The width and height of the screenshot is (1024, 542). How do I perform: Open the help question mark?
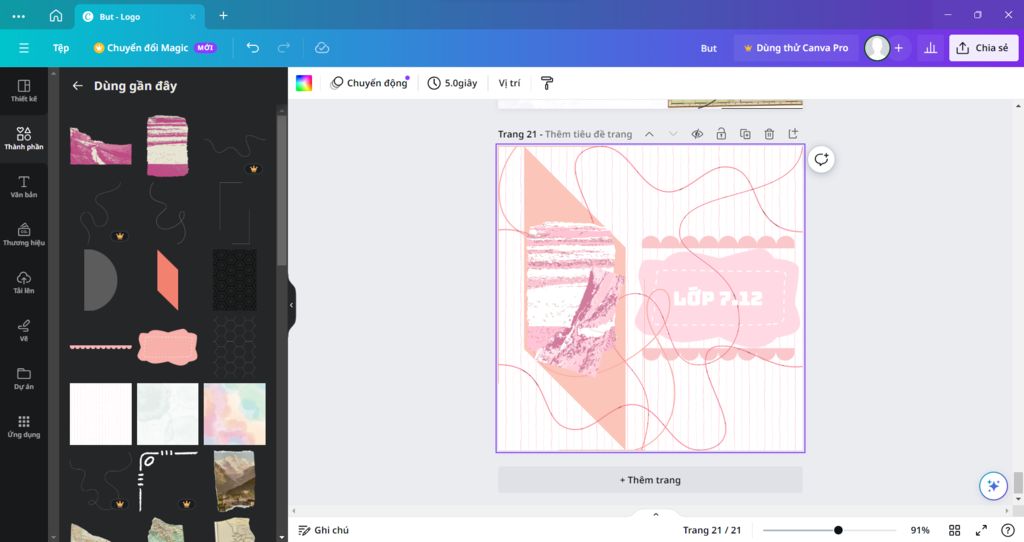click(x=1008, y=530)
